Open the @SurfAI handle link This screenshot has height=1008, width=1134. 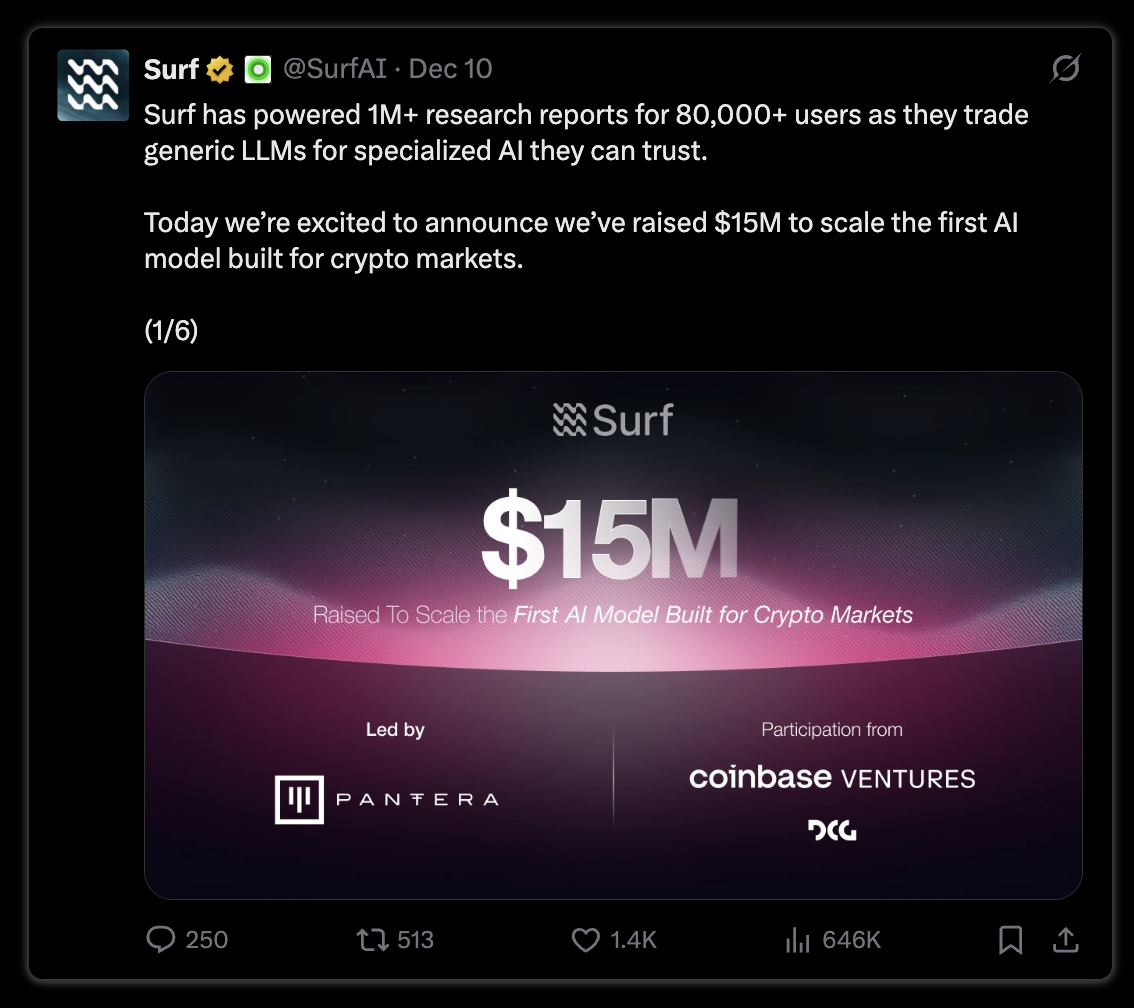(x=335, y=69)
